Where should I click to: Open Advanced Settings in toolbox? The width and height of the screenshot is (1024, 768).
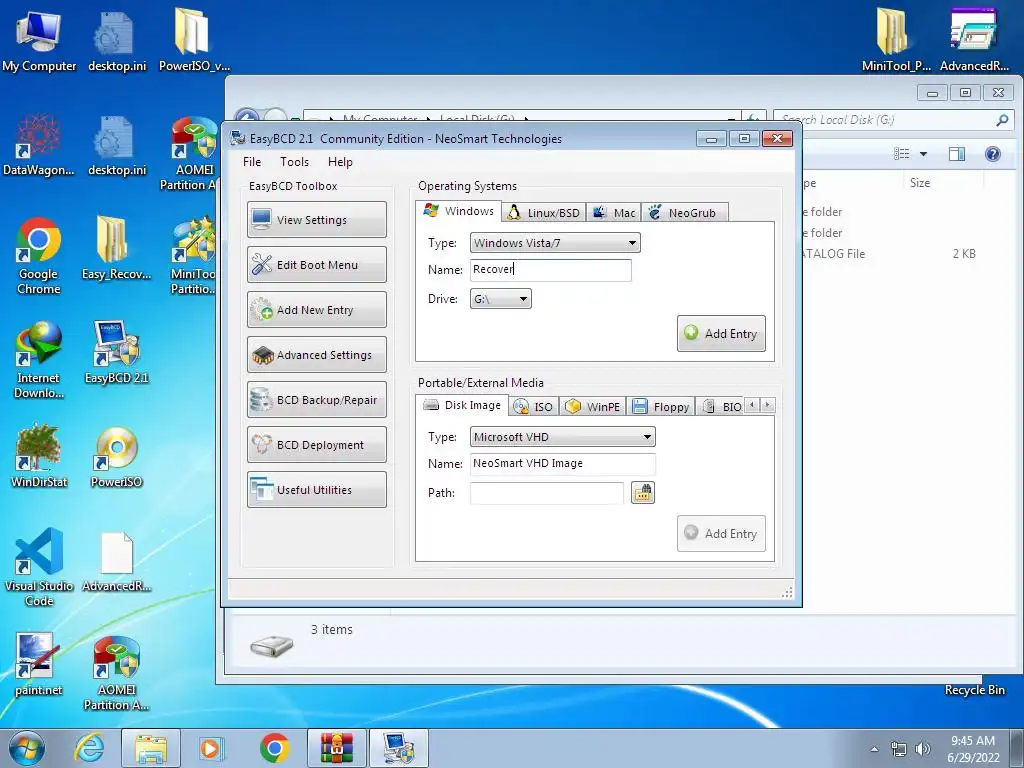(x=317, y=355)
